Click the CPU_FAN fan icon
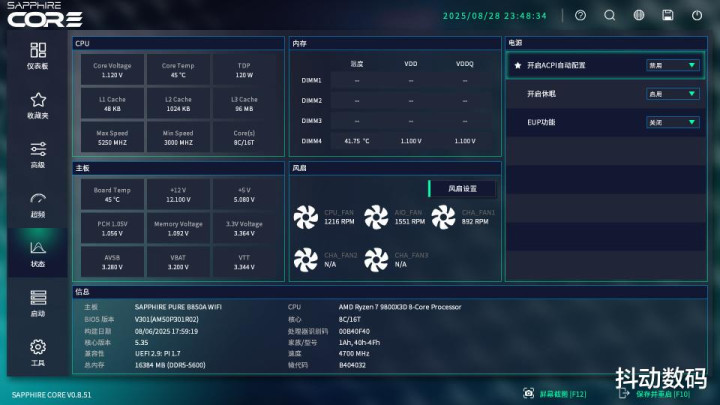Viewport: 720px width, 405px height. 306,217
